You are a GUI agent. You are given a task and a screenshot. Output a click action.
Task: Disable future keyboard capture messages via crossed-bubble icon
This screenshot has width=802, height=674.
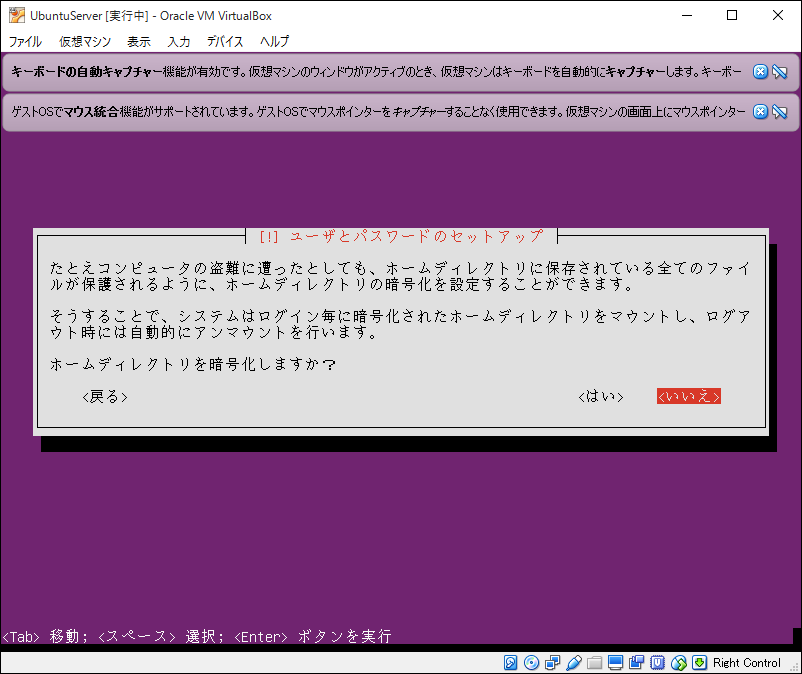tap(777, 71)
